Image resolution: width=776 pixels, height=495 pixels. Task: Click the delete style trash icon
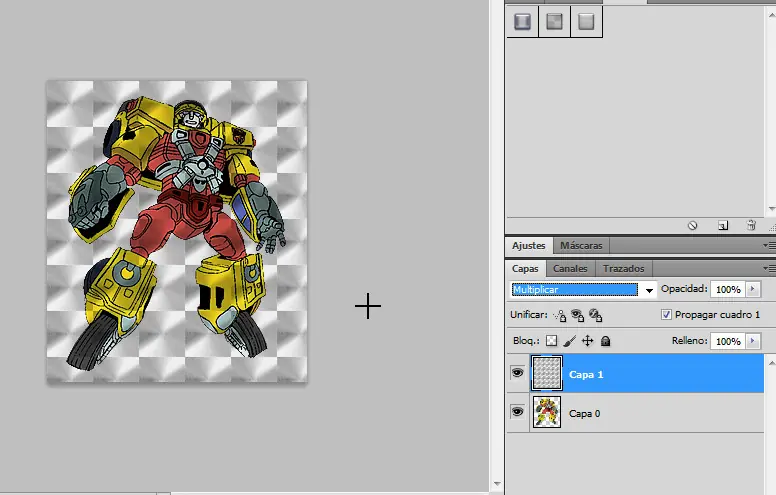point(751,226)
